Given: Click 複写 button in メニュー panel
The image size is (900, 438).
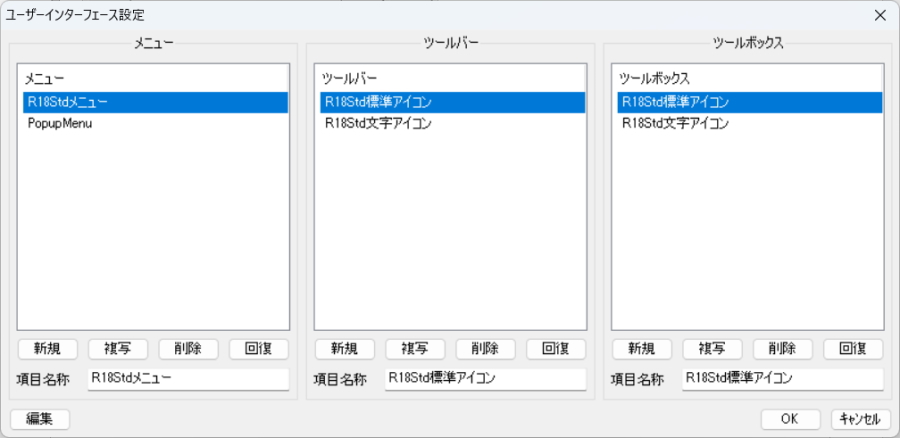Looking at the screenshot, I should pos(118,349).
